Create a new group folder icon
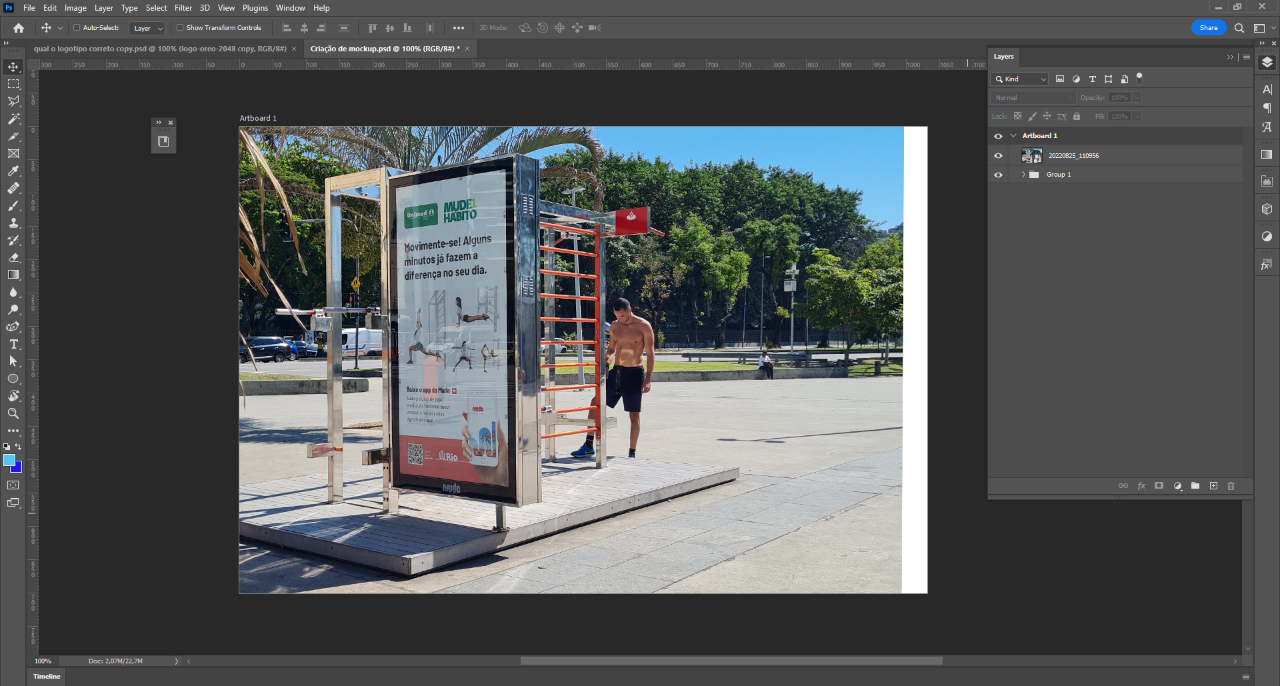1280x686 pixels. pos(1195,486)
